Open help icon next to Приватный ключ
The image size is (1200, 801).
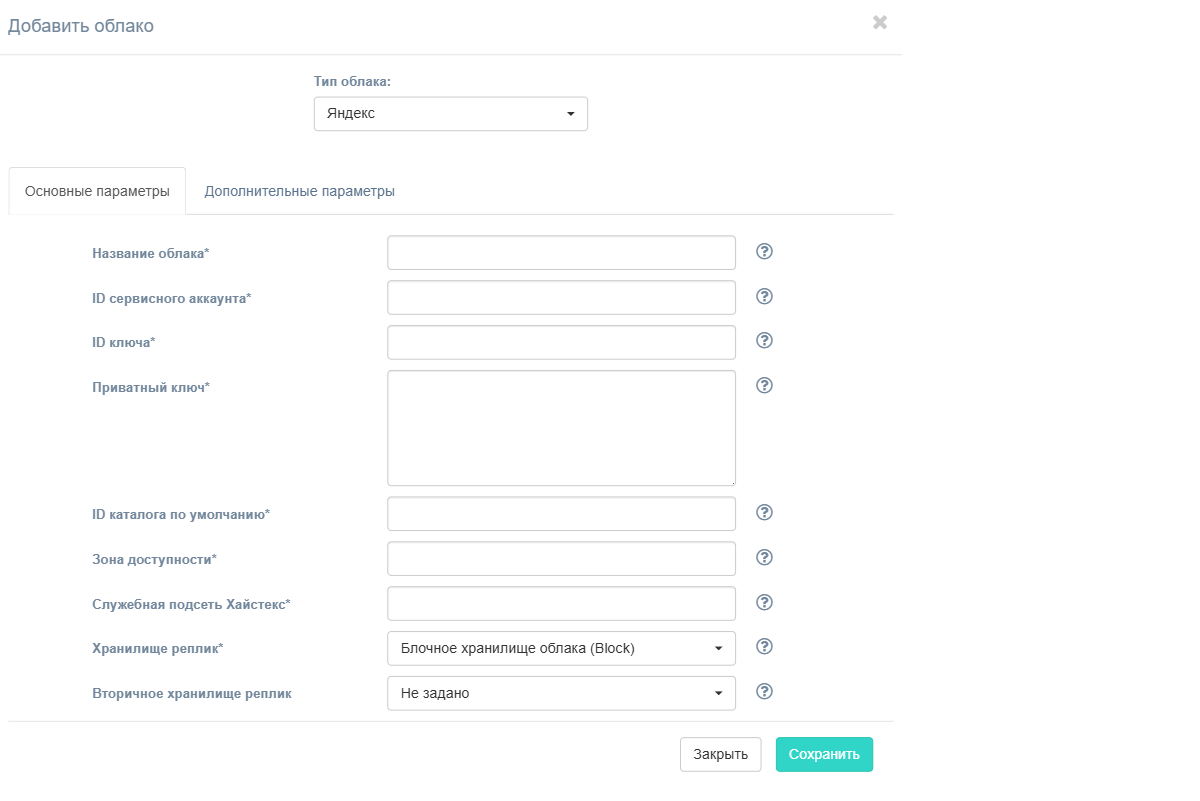coord(765,385)
